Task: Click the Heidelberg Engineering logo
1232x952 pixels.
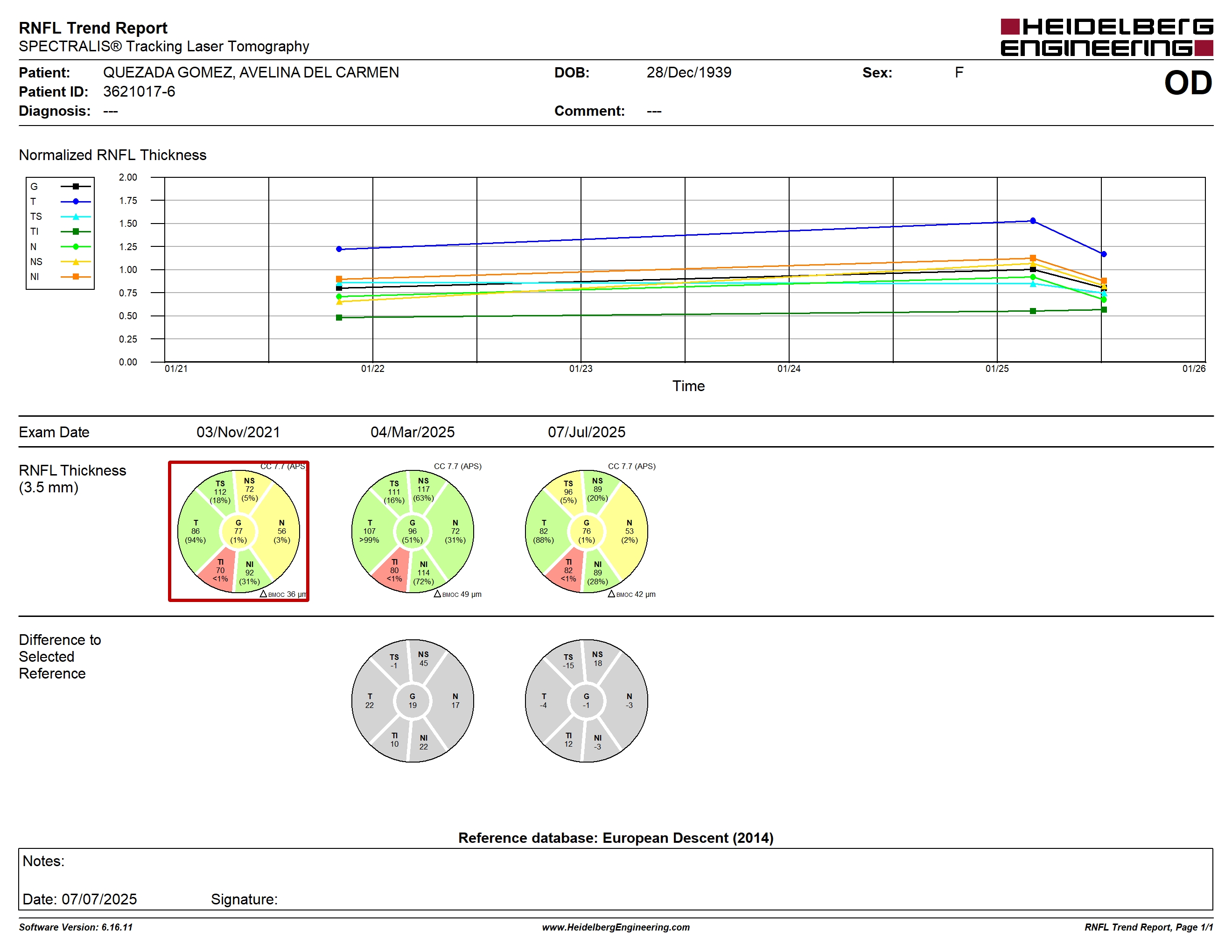Action: 1106,37
